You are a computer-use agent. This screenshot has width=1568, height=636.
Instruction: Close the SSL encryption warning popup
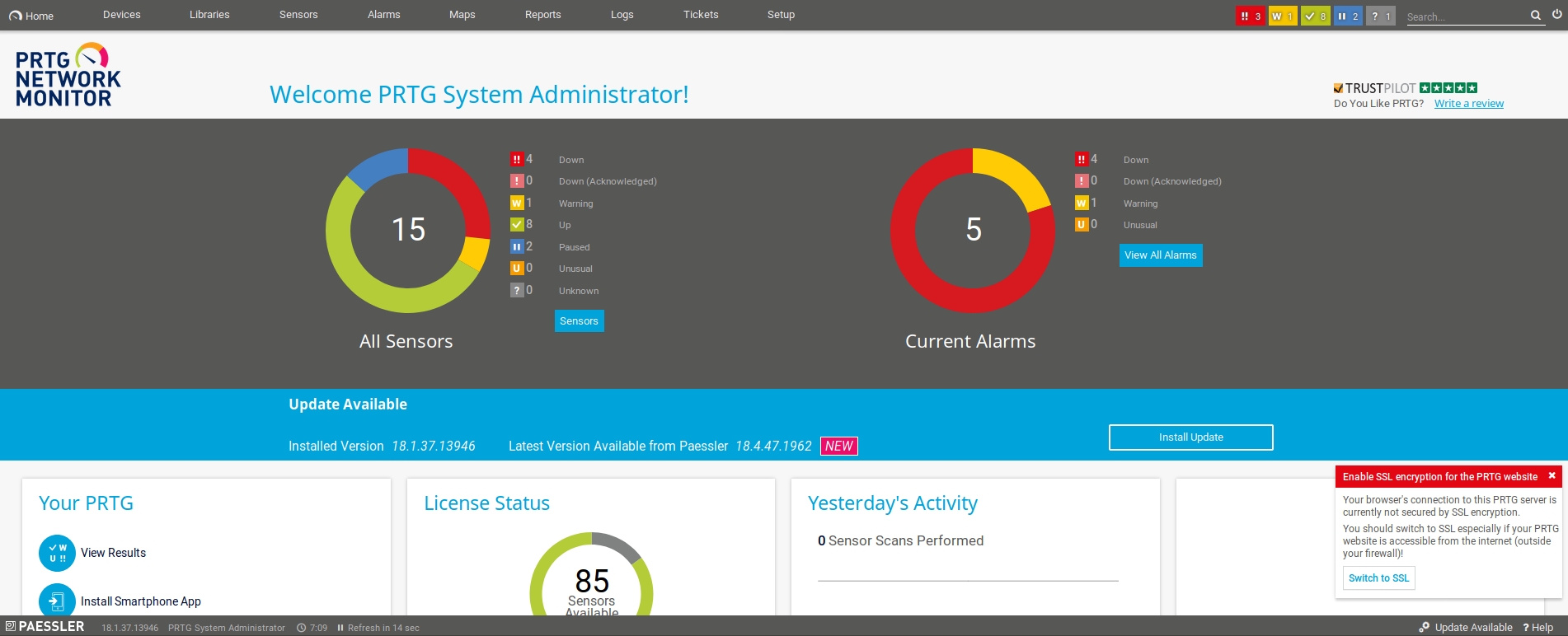click(1552, 475)
